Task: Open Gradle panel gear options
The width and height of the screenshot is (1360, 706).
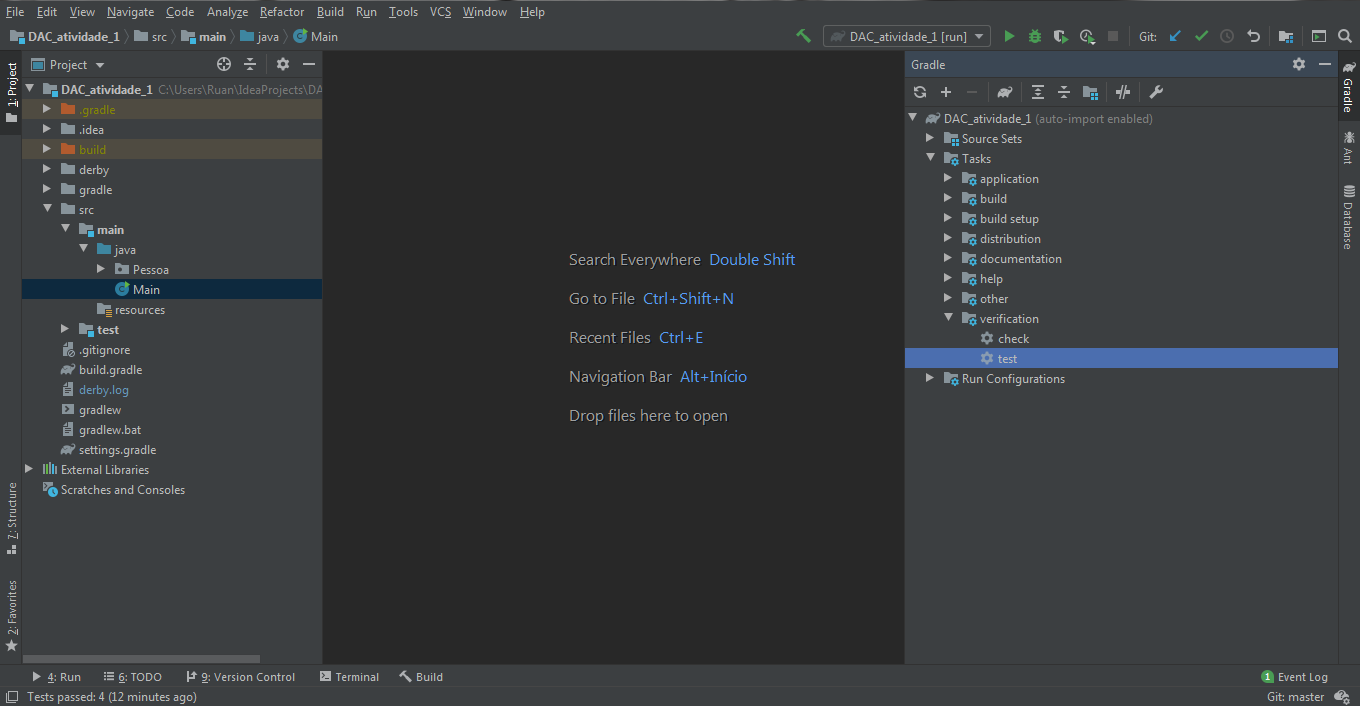Action: pos(1299,64)
